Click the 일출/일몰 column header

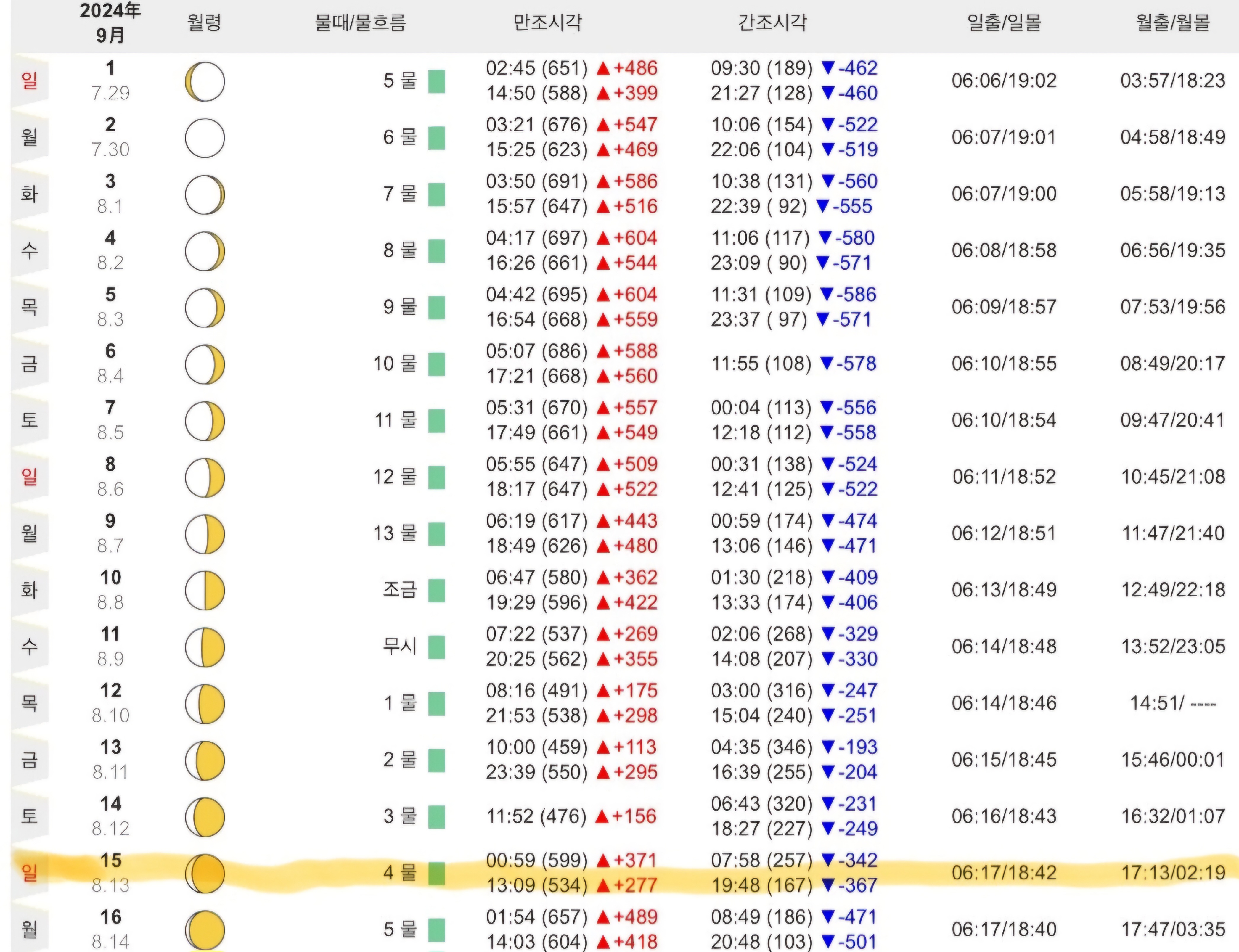(1004, 23)
